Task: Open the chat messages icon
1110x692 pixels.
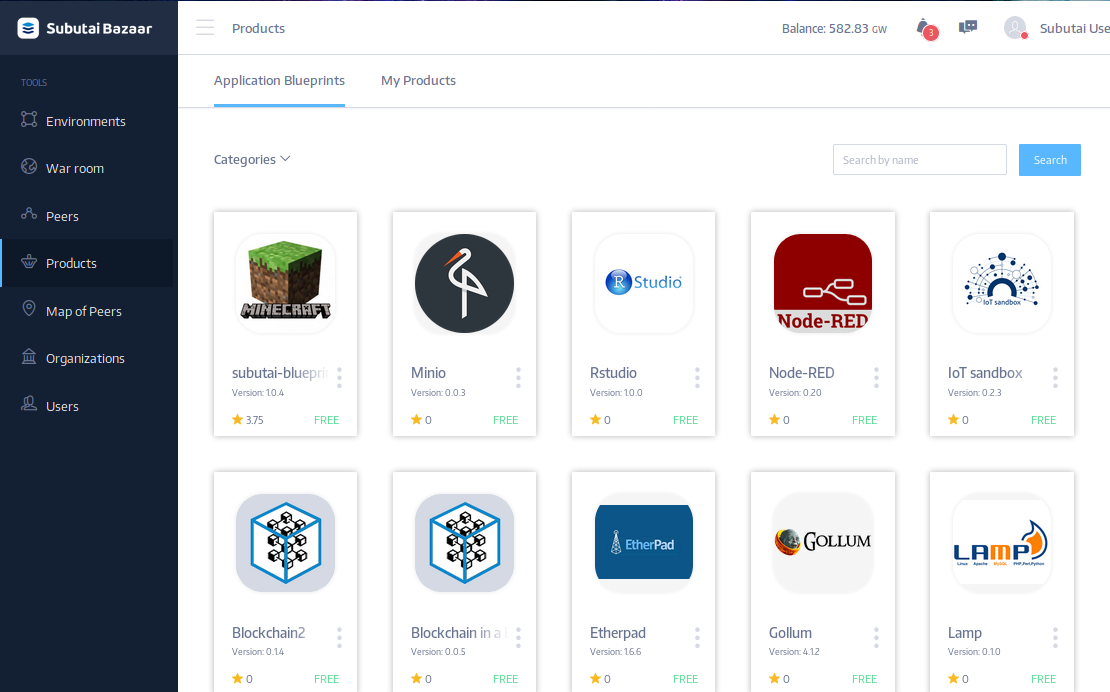Action: point(968,28)
